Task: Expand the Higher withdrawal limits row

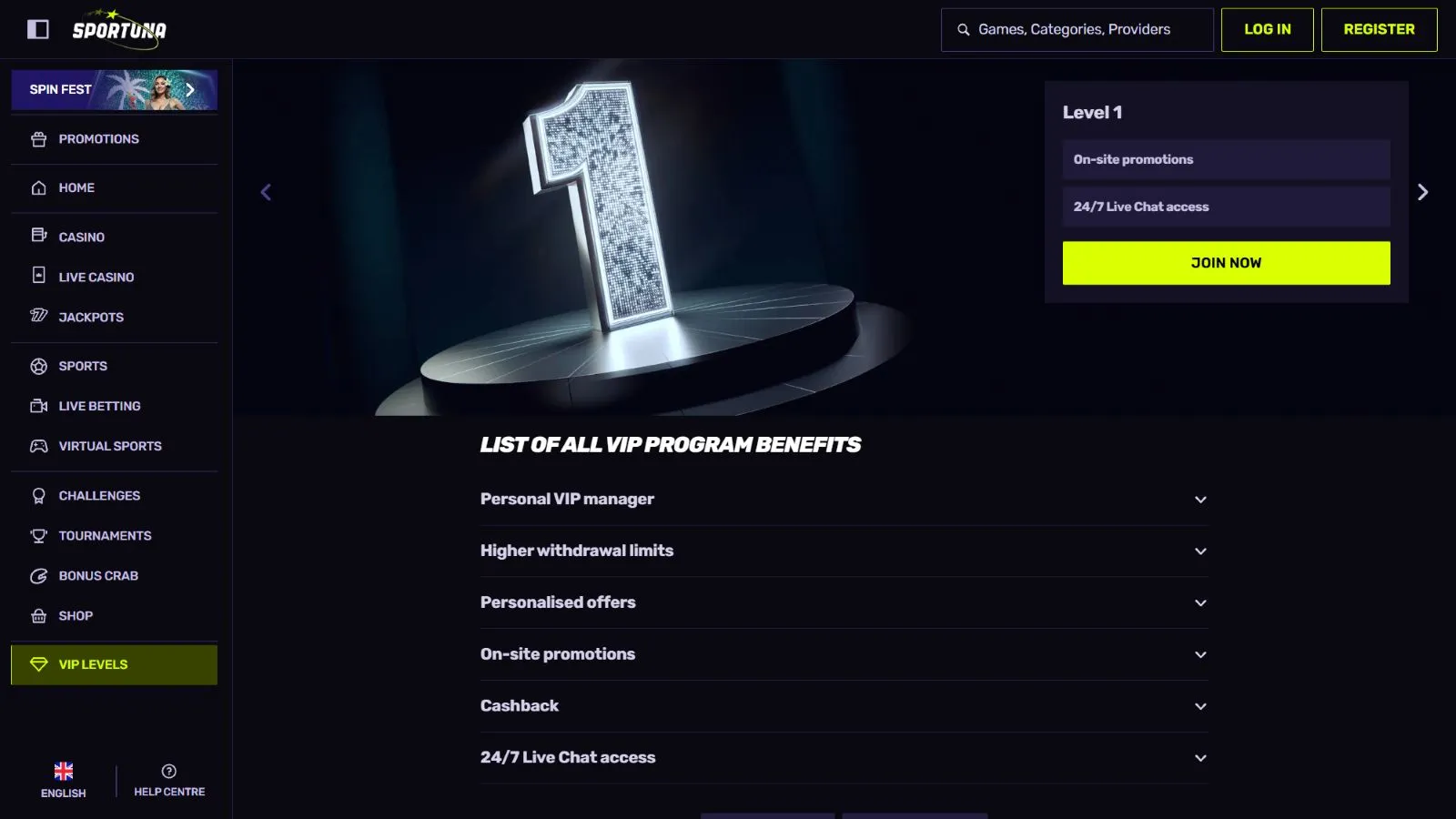Action: pos(1200,551)
